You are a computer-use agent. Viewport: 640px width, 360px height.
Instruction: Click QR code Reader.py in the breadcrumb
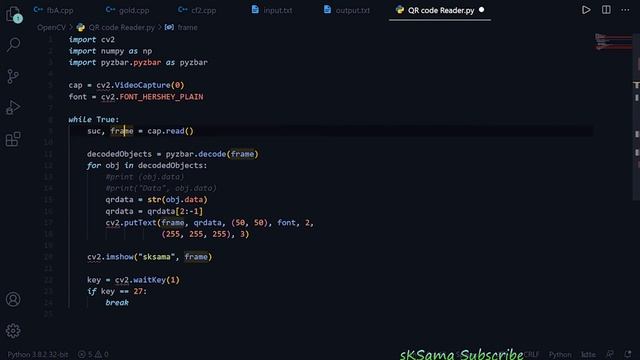(116, 27)
